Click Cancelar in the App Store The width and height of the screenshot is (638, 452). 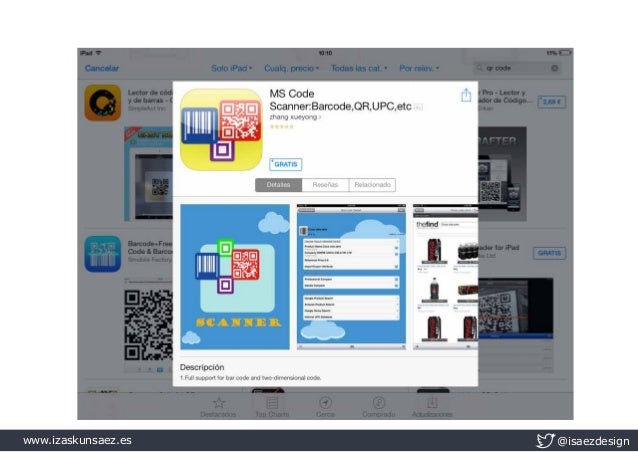(x=102, y=68)
